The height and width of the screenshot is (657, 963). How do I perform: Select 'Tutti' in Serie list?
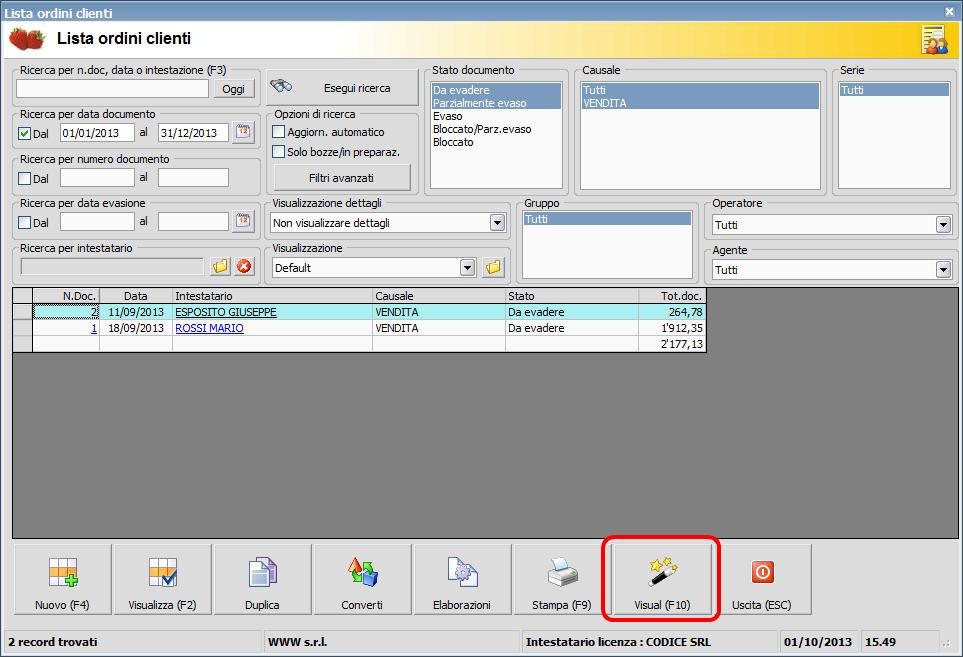coord(894,90)
